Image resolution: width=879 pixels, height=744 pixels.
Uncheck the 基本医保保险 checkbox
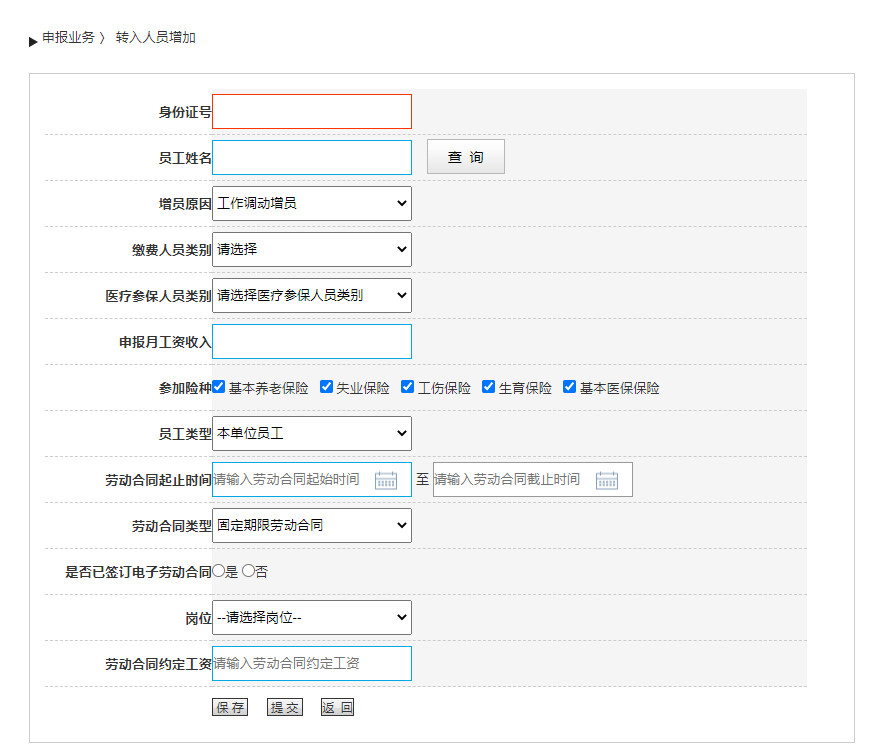click(x=570, y=387)
